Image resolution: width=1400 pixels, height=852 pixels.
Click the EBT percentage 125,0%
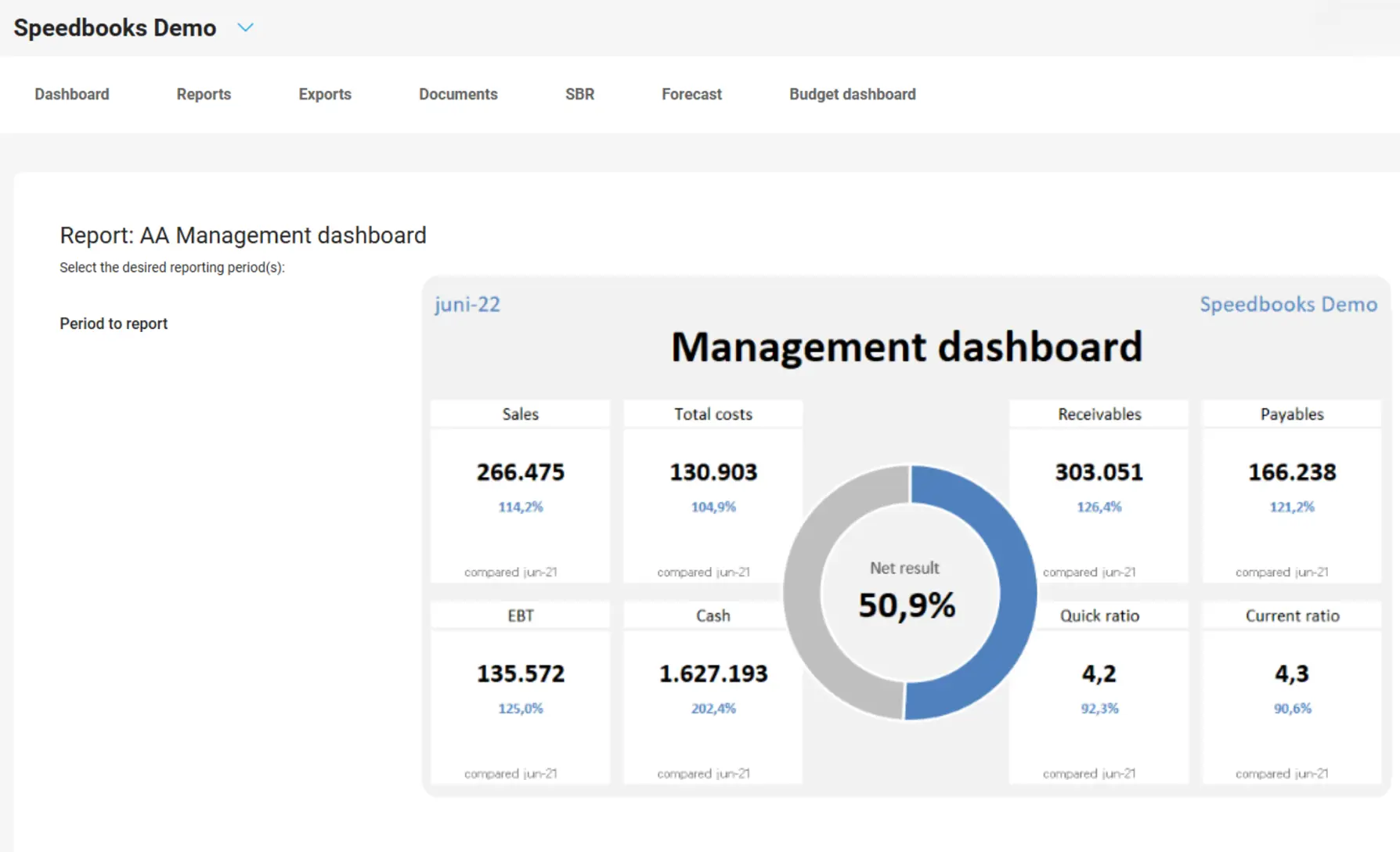pos(521,708)
